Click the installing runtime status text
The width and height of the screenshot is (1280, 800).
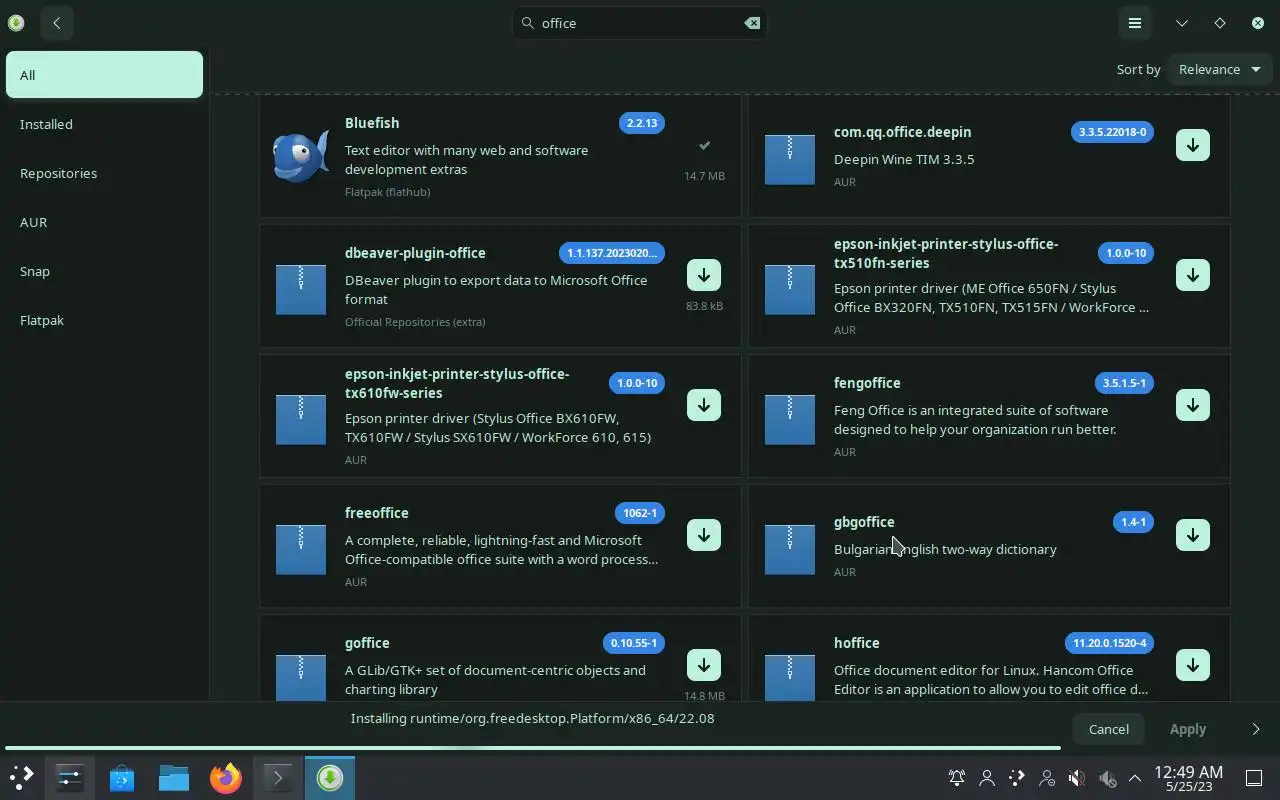532,718
